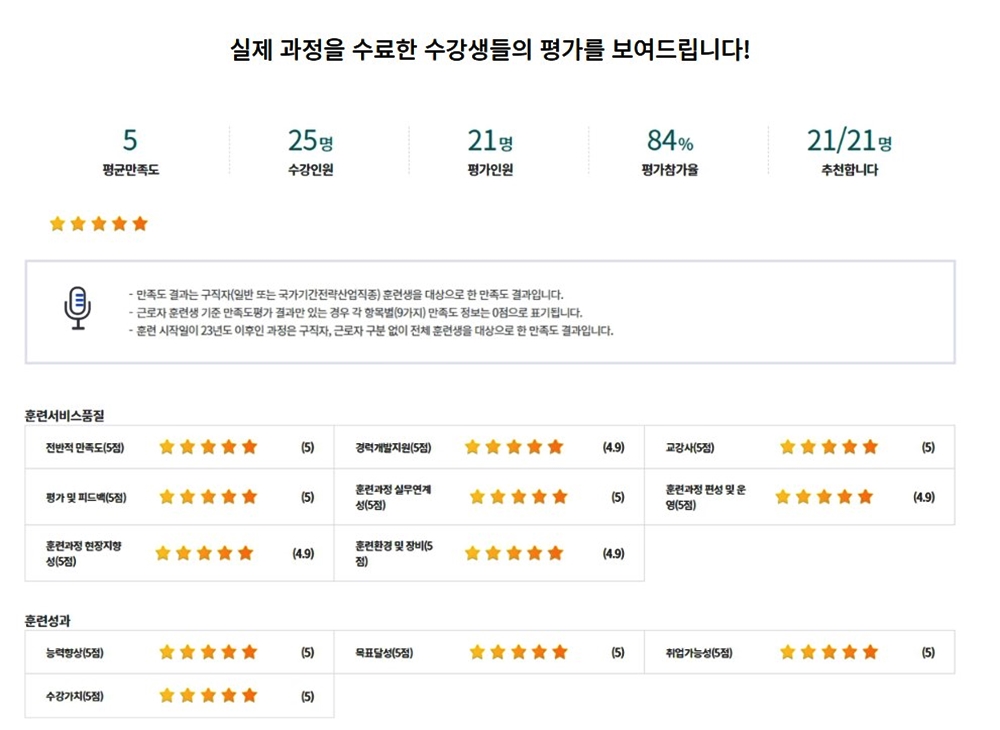Click the stars beside 훈련과정 편성 및 운영
1000x730 pixels.
pyautogui.click(x=824, y=497)
